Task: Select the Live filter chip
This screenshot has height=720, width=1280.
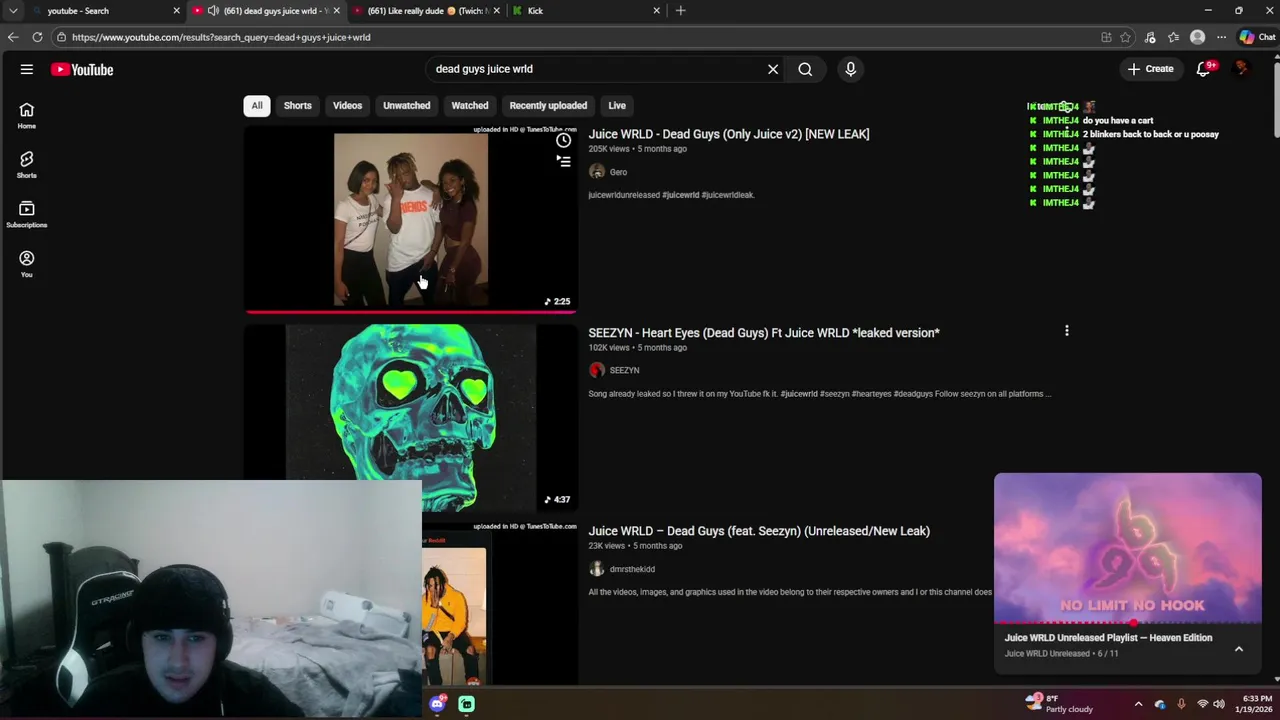Action: pyautogui.click(x=617, y=105)
